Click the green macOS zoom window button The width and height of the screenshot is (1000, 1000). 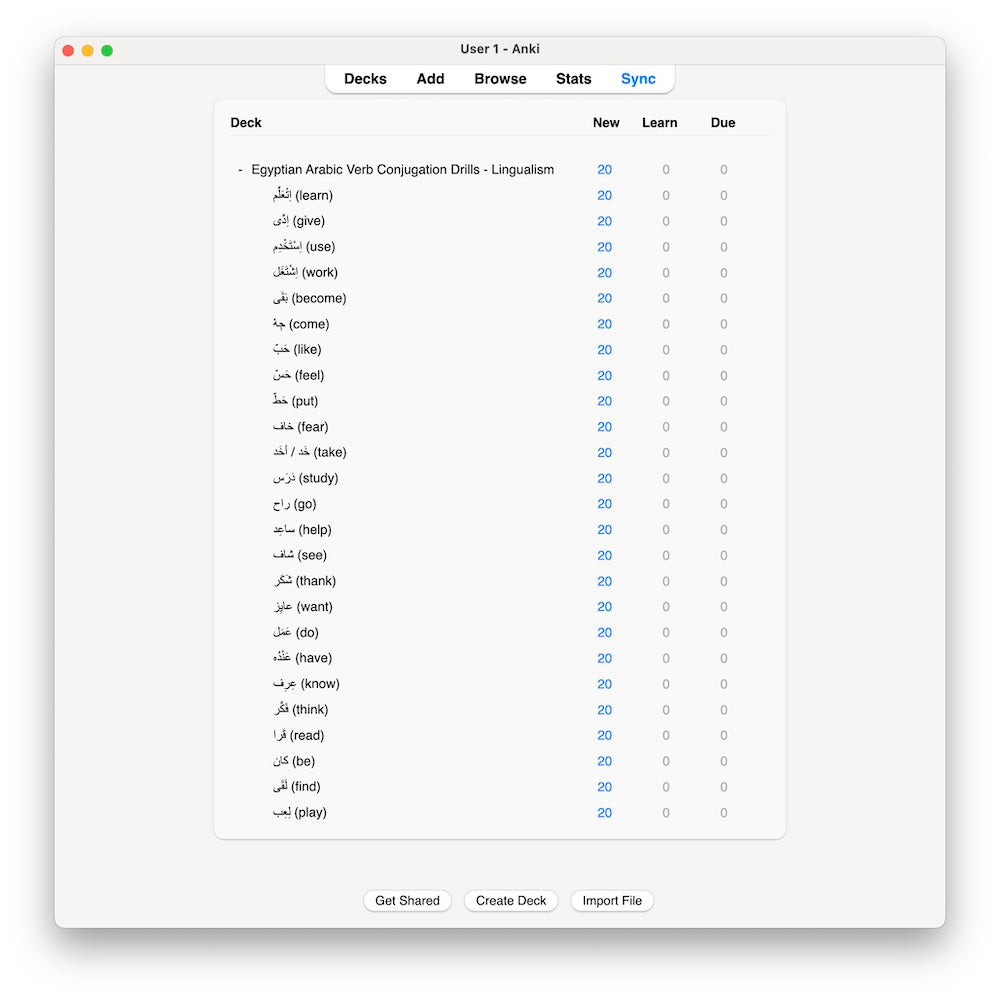click(107, 50)
